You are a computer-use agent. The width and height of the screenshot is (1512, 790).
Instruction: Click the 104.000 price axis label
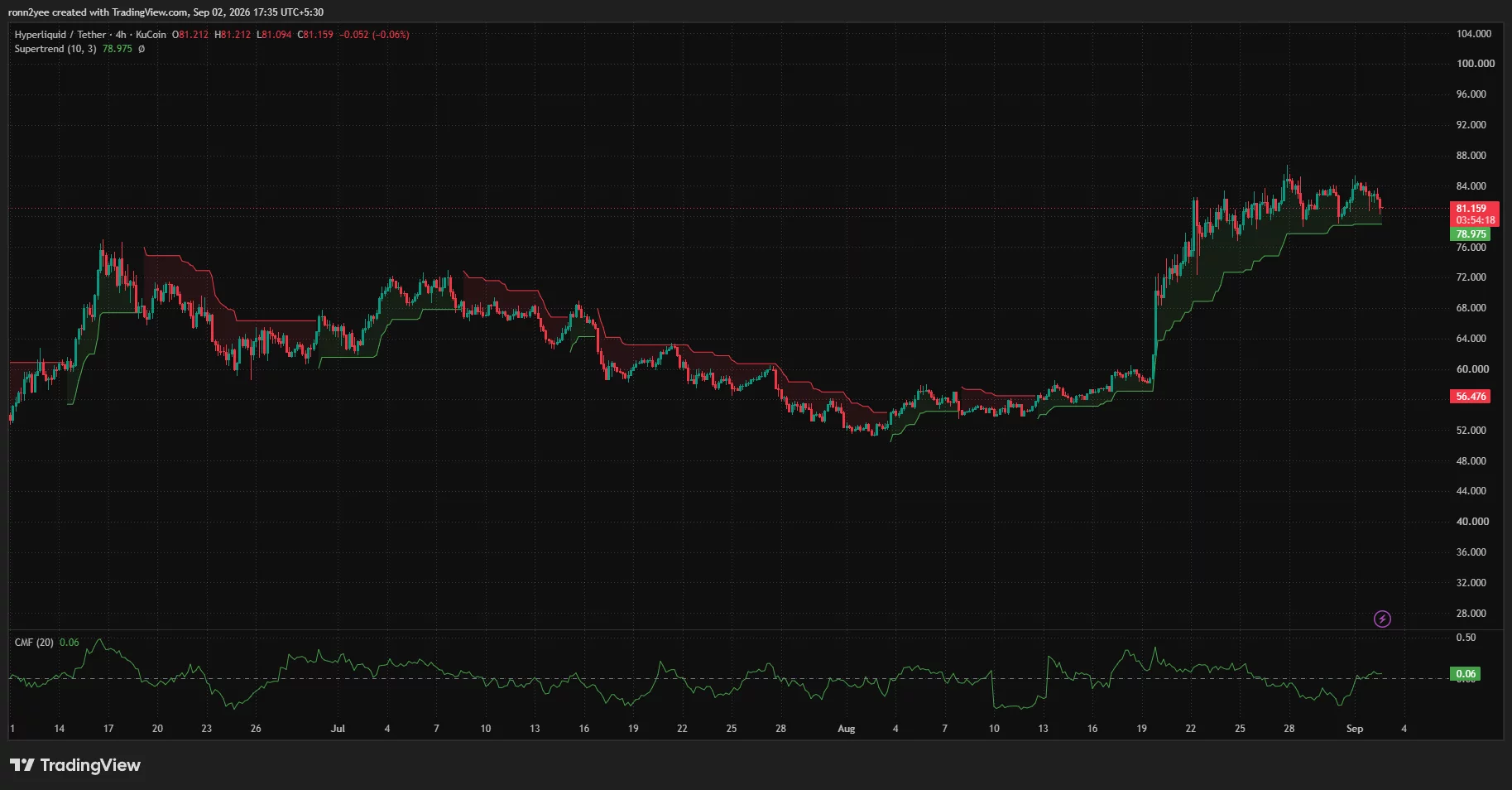[x=1474, y=34]
